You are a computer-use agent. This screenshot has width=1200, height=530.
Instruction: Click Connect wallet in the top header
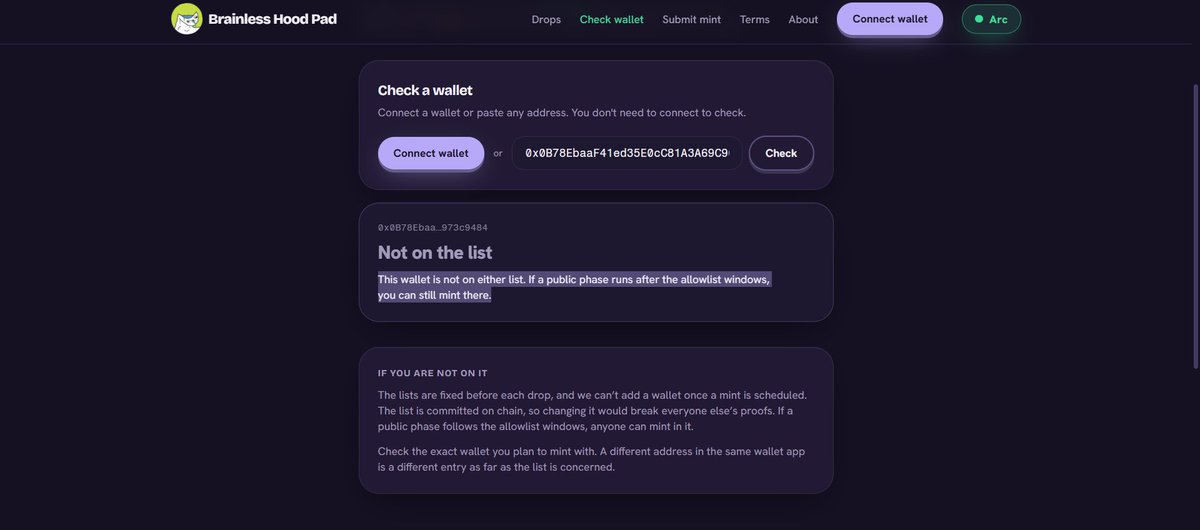click(890, 19)
